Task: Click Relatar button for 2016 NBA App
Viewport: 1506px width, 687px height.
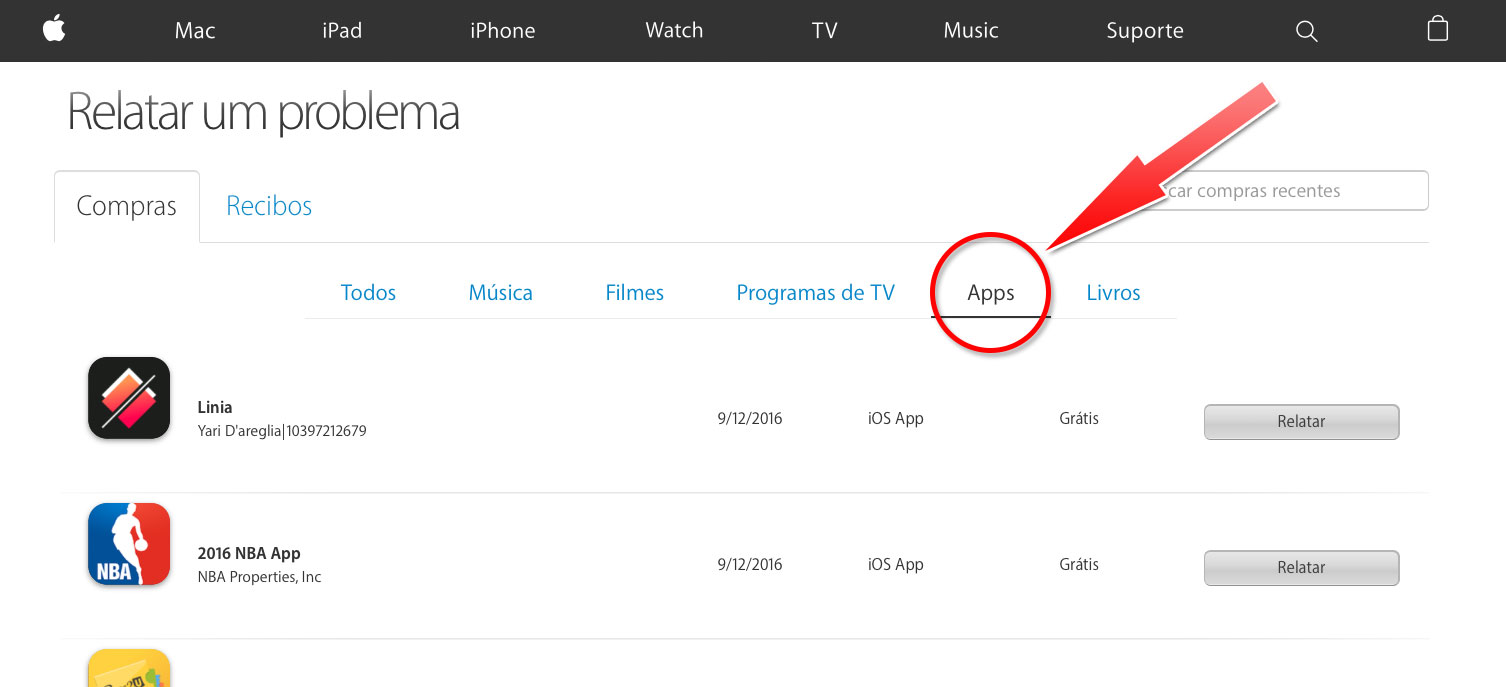Action: point(1301,568)
